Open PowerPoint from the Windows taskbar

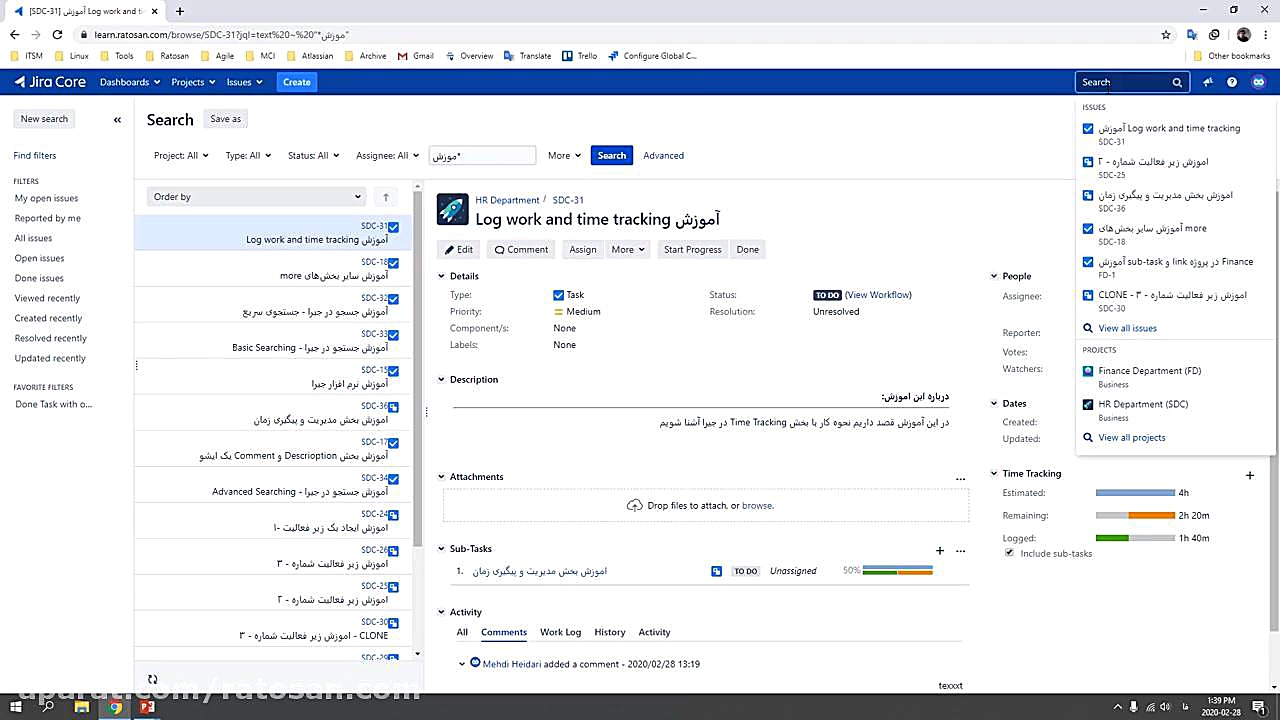tap(148, 707)
